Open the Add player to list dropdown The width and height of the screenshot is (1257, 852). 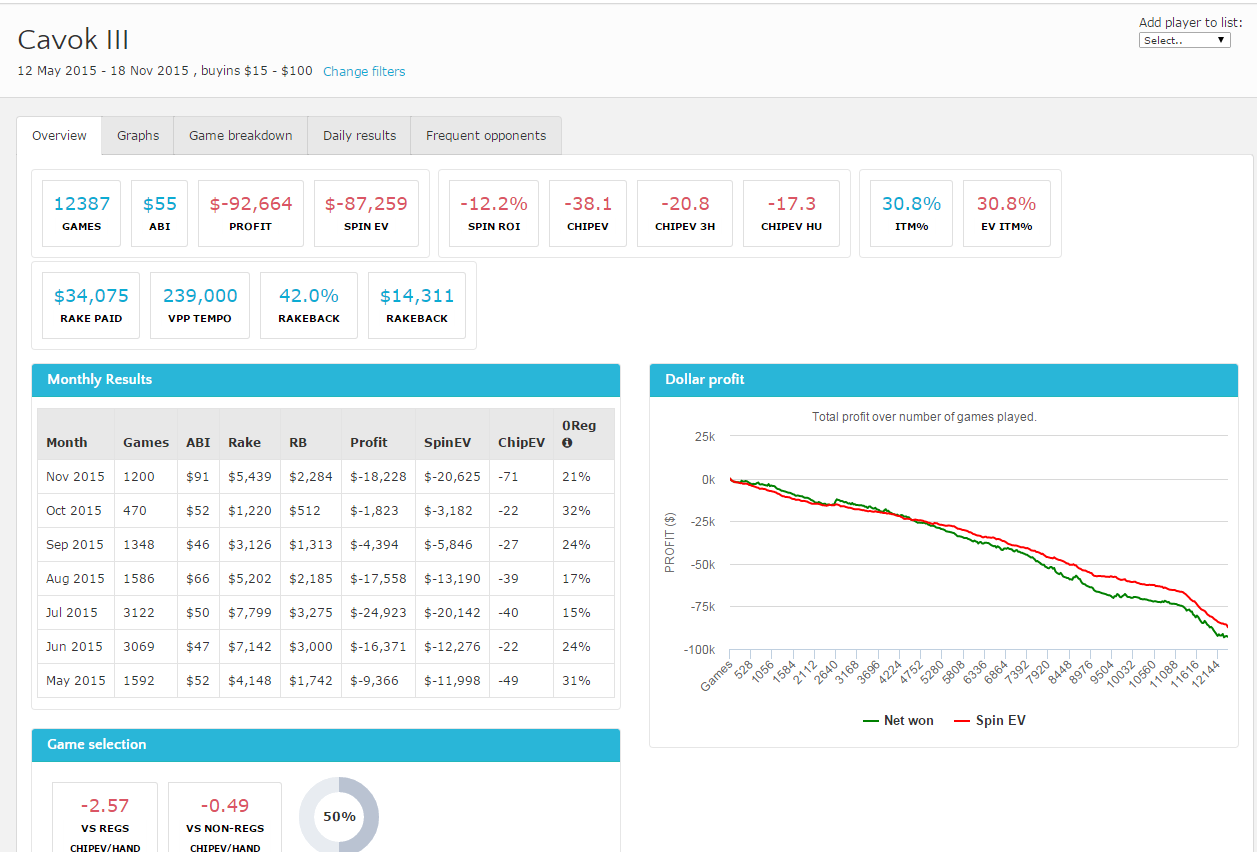point(1185,40)
